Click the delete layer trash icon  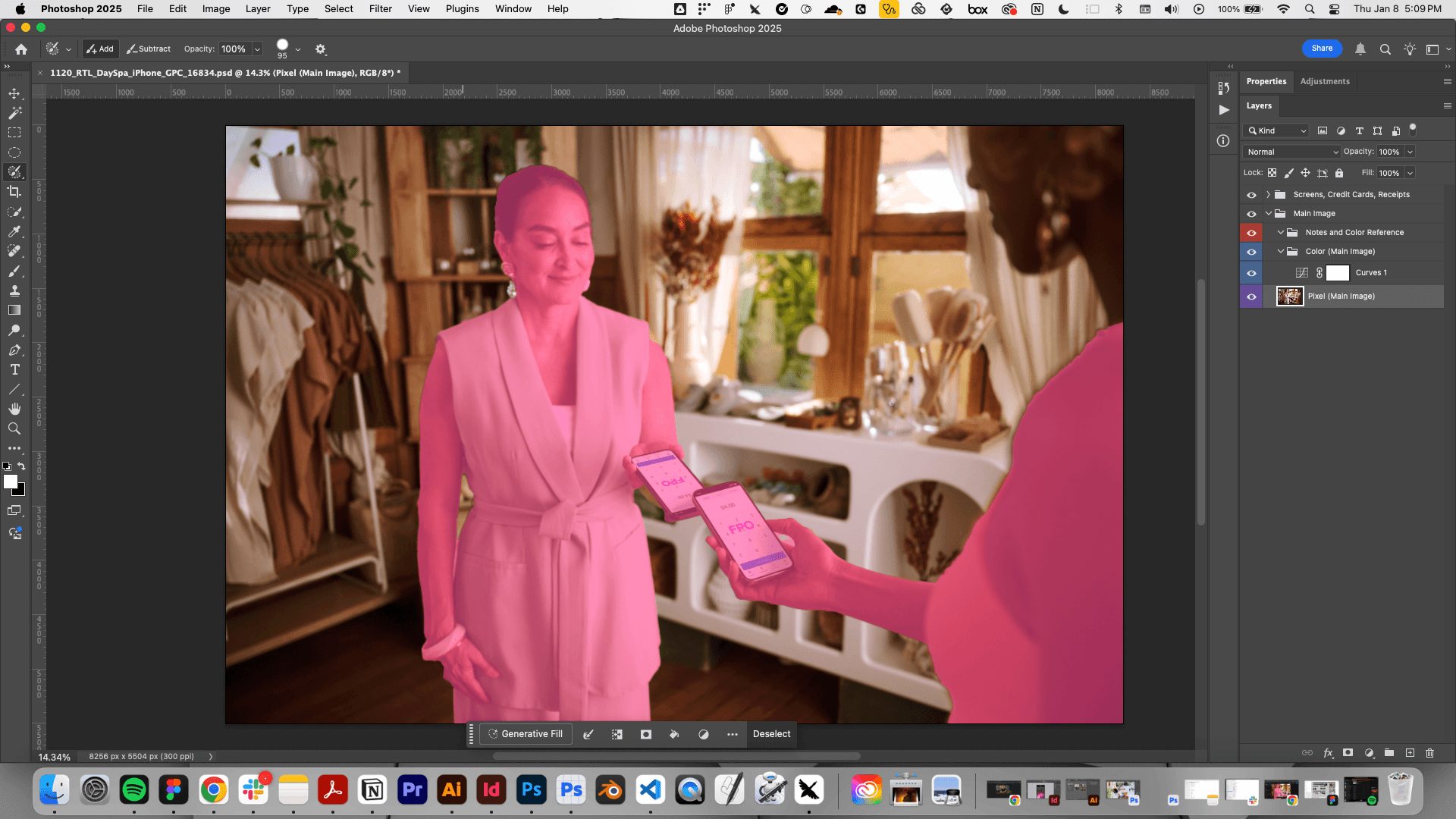[x=1429, y=753]
